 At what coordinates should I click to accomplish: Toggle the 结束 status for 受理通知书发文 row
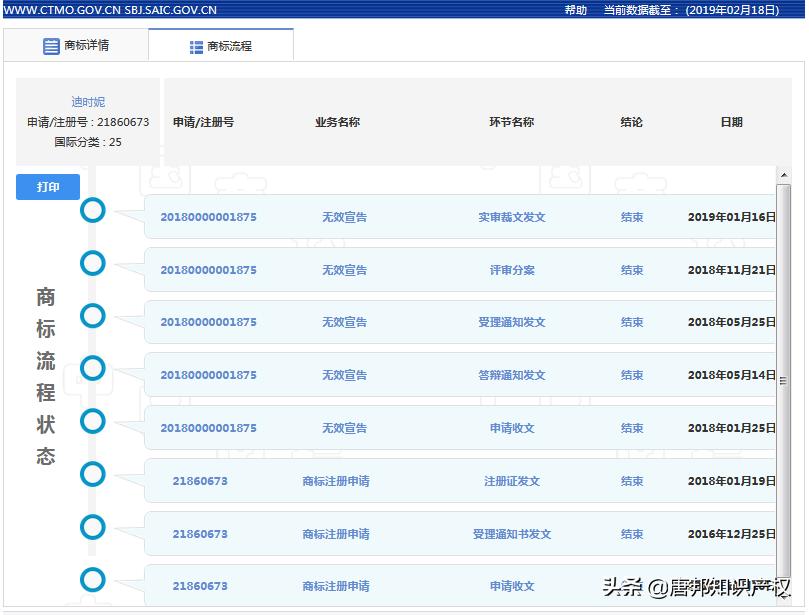(x=631, y=534)
